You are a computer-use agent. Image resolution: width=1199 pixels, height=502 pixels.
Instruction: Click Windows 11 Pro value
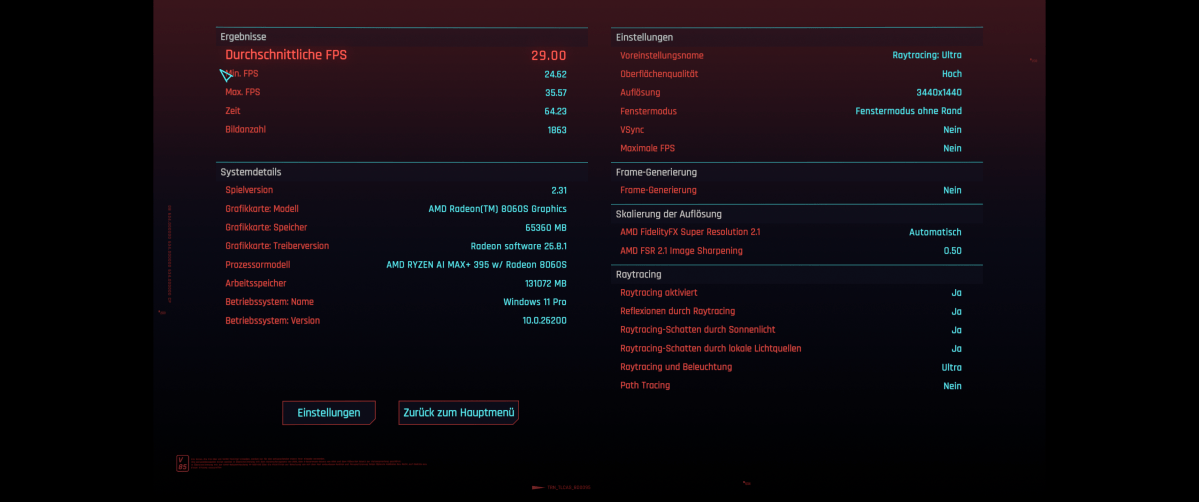[535, 302]
